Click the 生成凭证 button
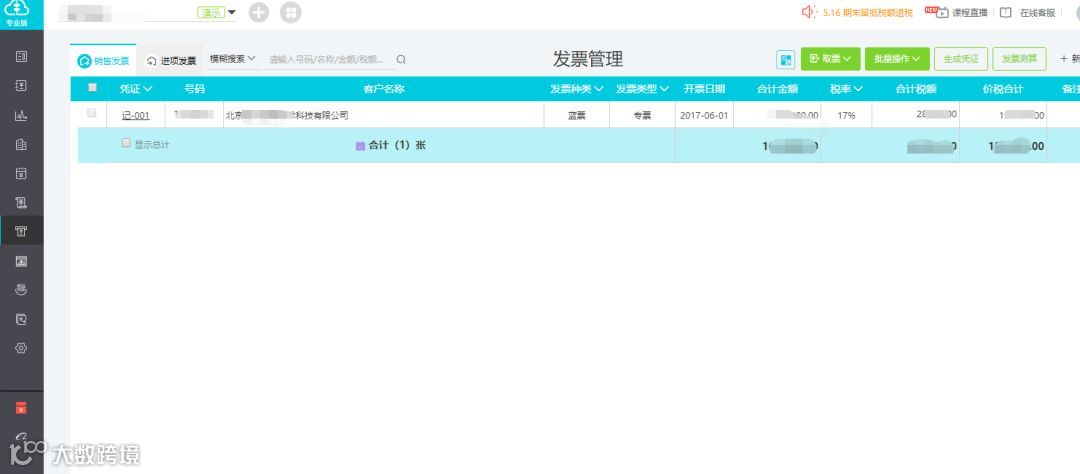 [x=961, y=59]
